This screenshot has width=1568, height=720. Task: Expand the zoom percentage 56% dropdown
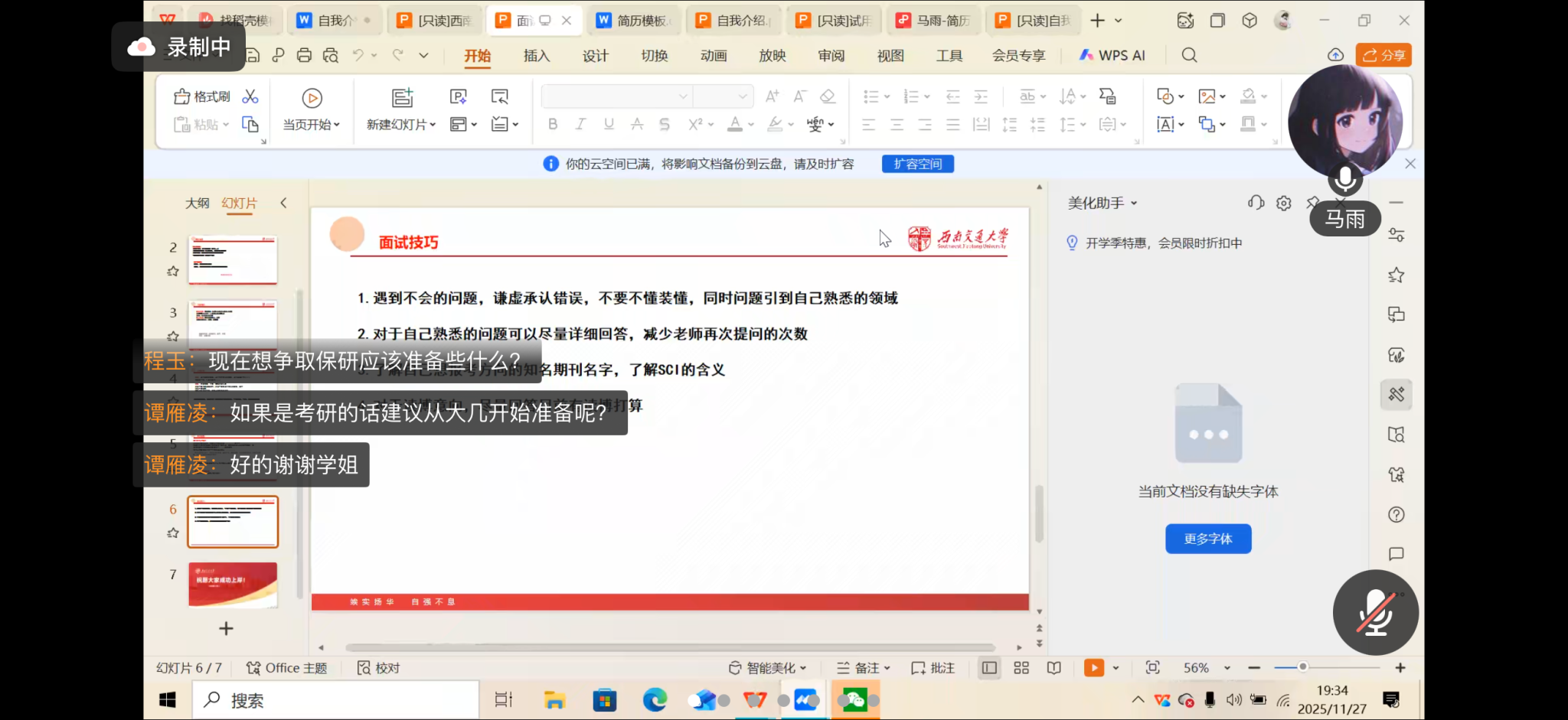tap(1227, 668)
